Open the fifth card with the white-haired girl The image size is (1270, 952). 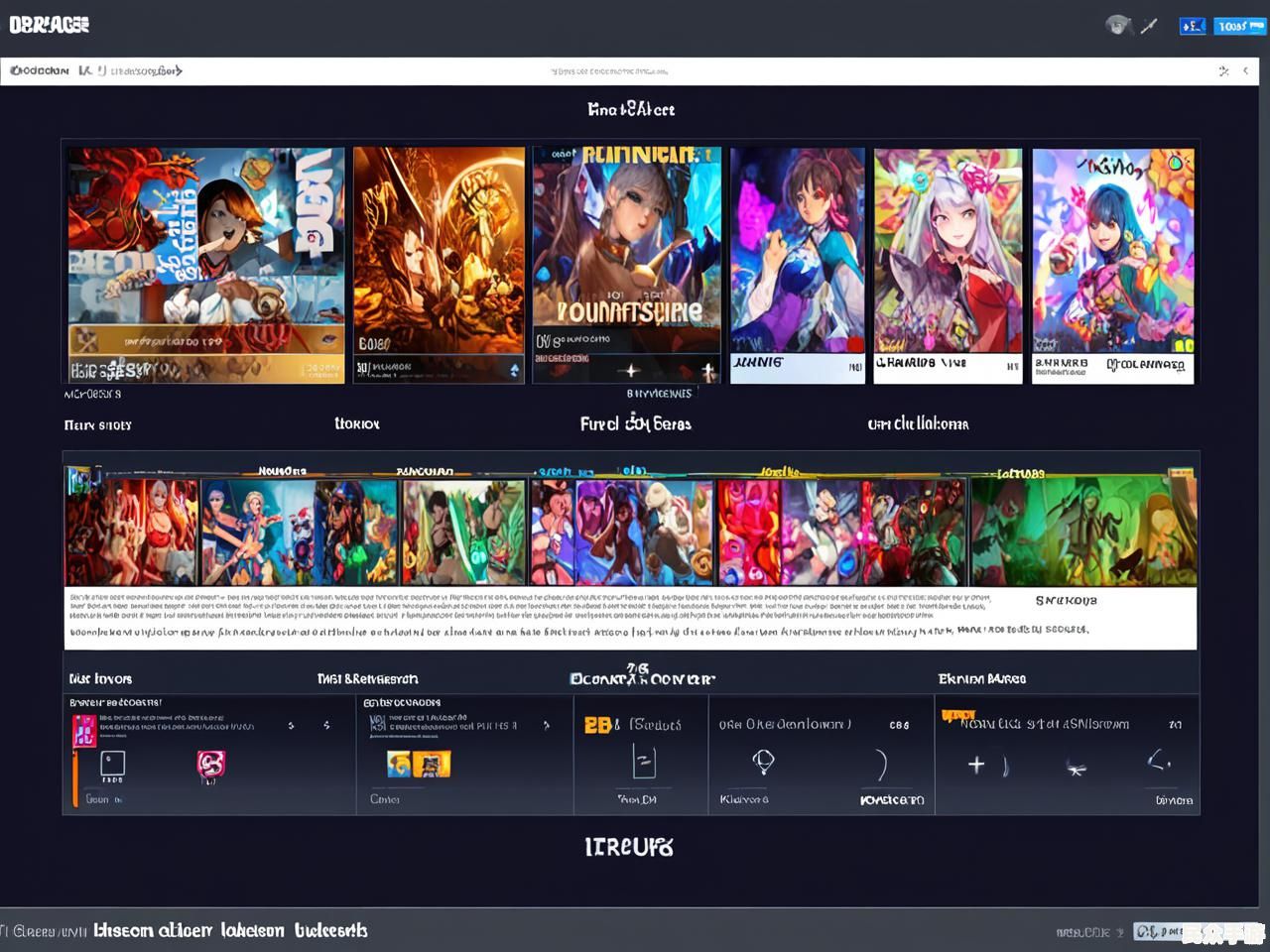[948, 265]
